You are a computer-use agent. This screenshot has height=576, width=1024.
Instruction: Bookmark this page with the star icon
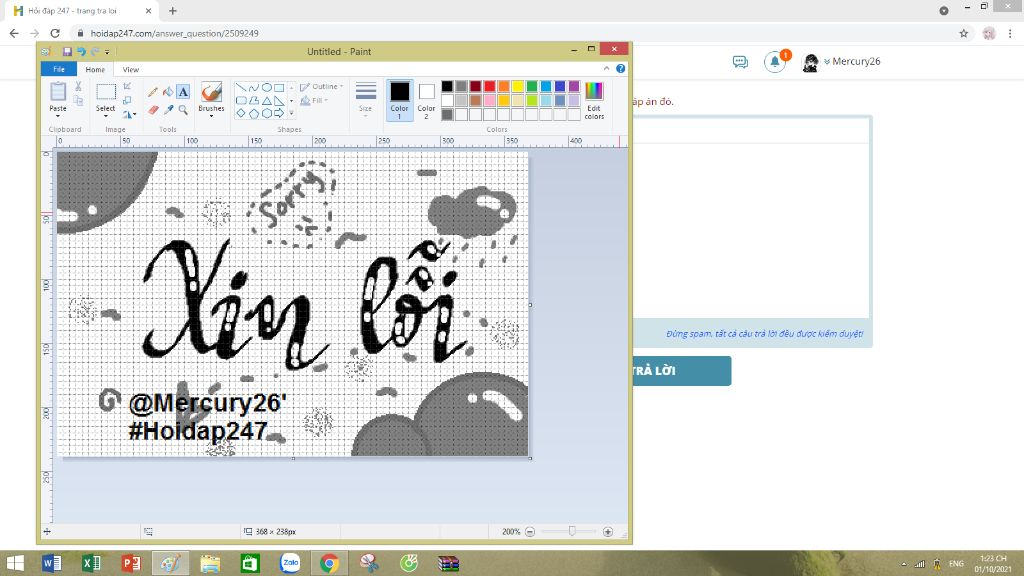point(963,33)
